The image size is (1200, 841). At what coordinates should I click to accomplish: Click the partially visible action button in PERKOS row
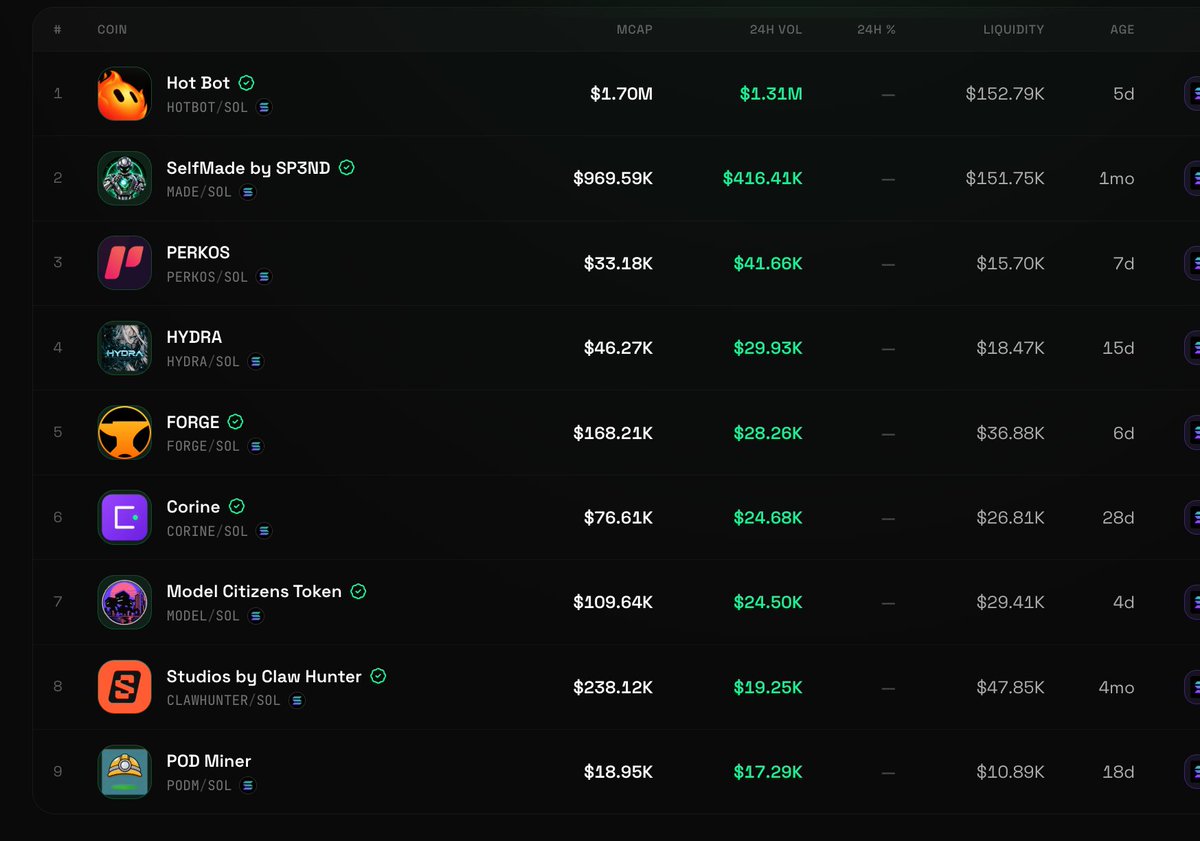pos(1192,263)
